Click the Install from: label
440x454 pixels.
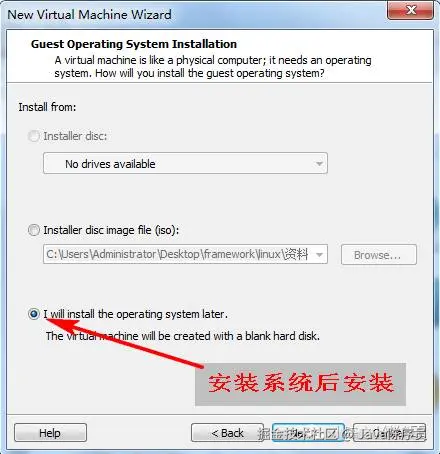47,107
